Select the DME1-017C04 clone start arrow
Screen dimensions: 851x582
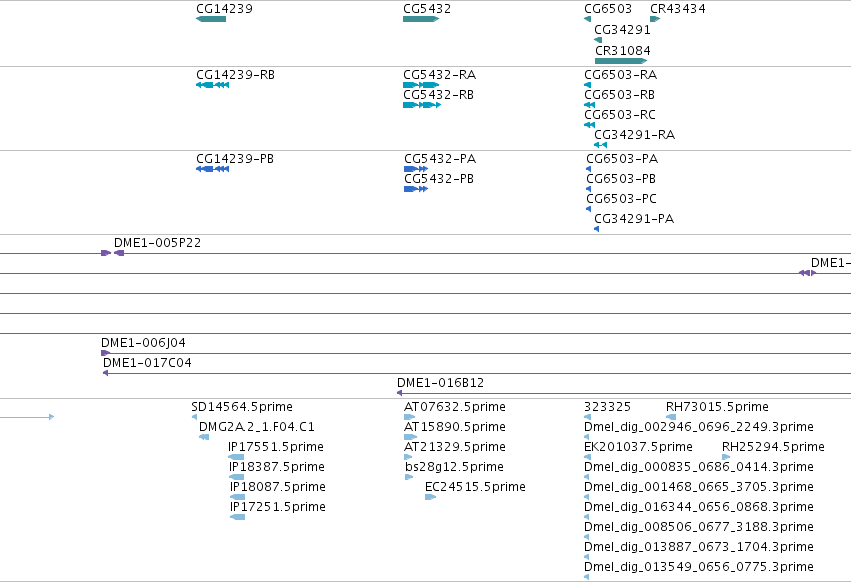click(105, 373)
